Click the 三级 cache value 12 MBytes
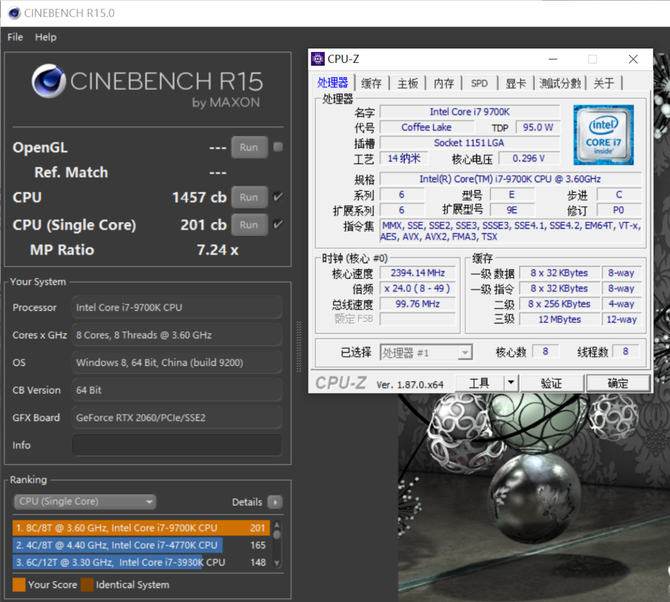670x602 pixels. (559, 320)
